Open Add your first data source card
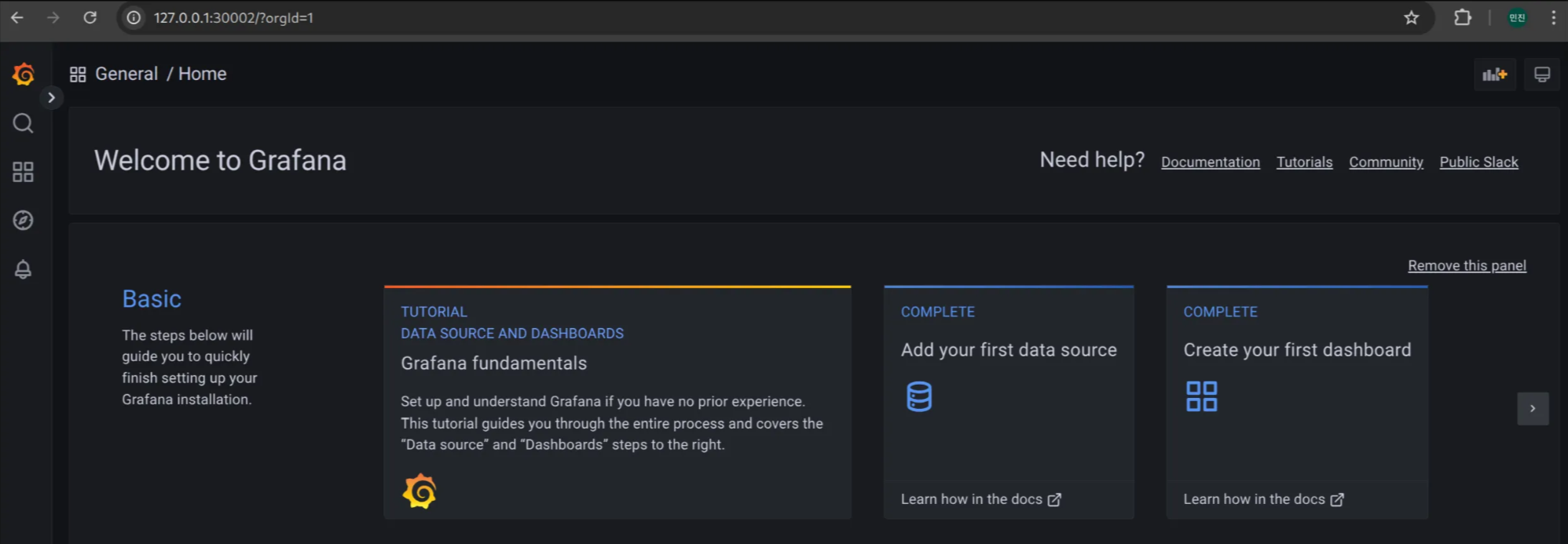This screenshot has width=1568, height=544. click(1009, 402)
